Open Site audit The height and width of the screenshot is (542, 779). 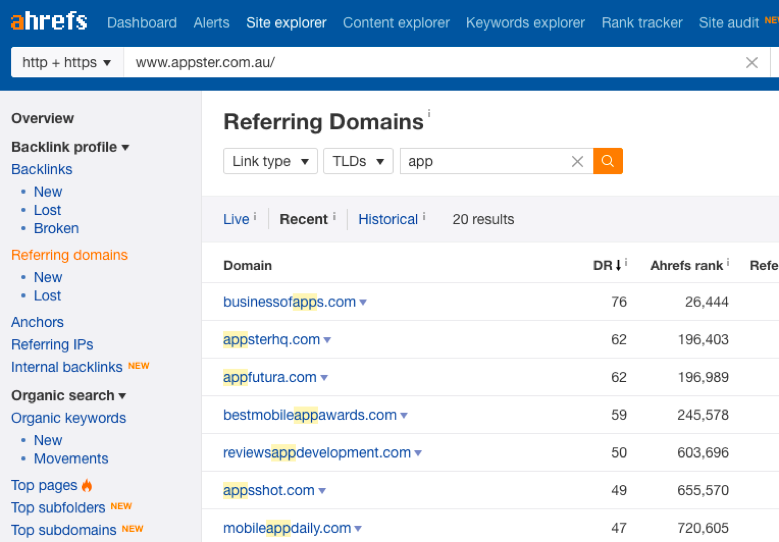click(729, 22)
